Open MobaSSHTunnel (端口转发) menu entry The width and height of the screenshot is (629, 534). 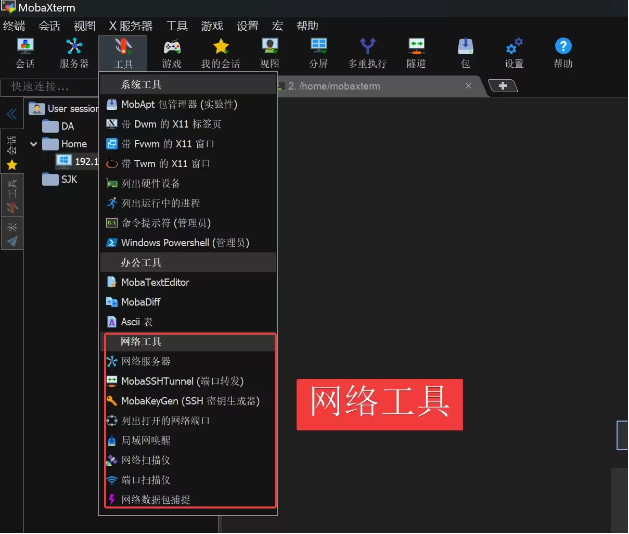181,381
